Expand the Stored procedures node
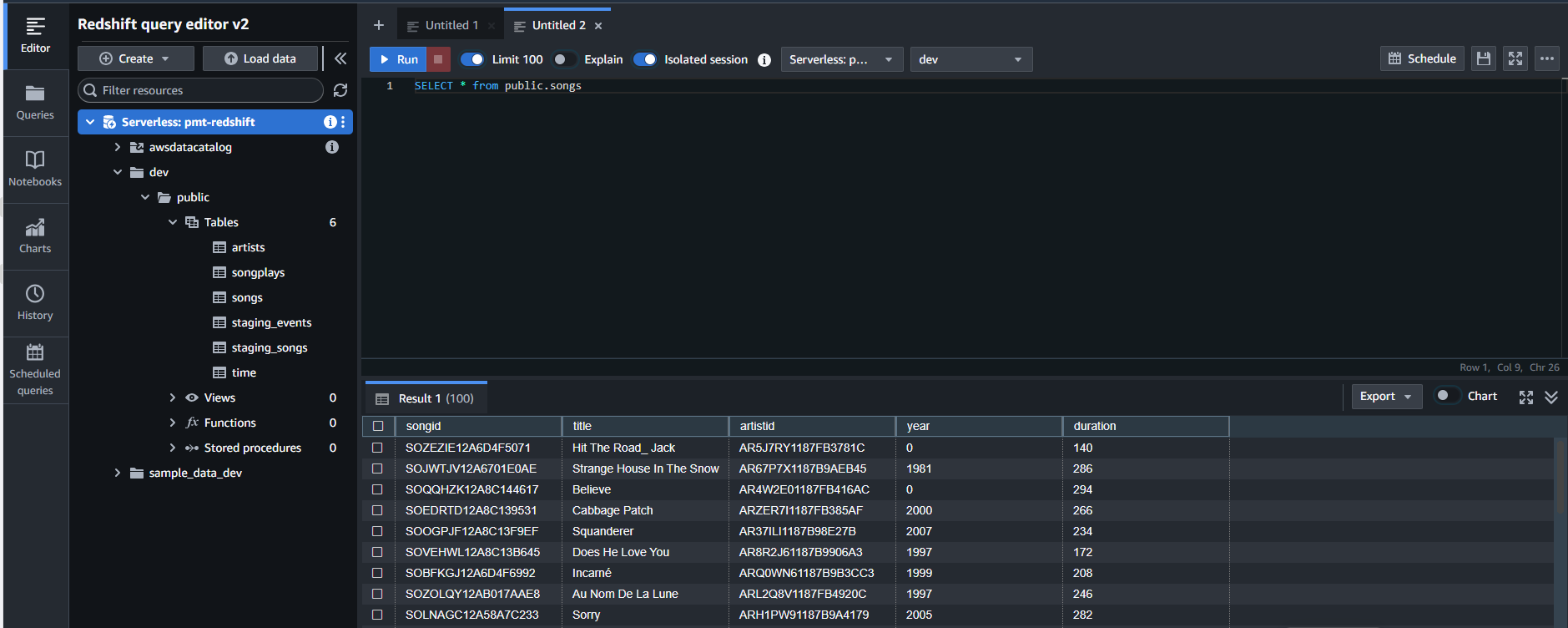The image size is (1568, 628). [172, 448]
